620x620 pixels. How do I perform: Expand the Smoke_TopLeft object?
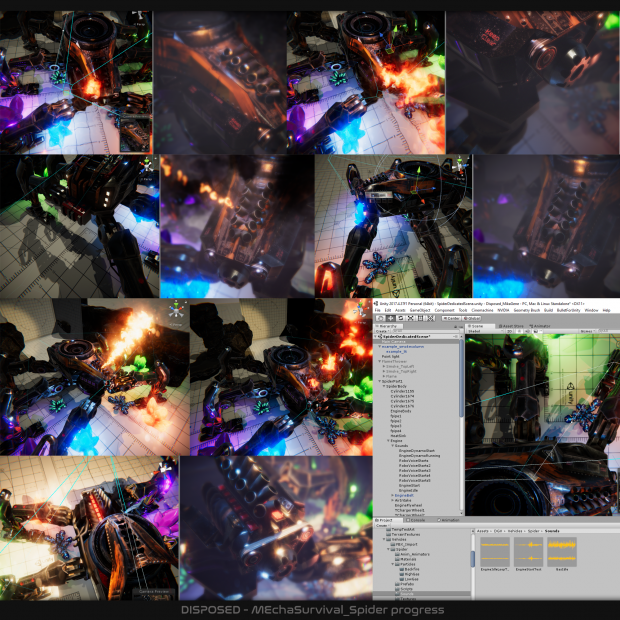[384, 367]
